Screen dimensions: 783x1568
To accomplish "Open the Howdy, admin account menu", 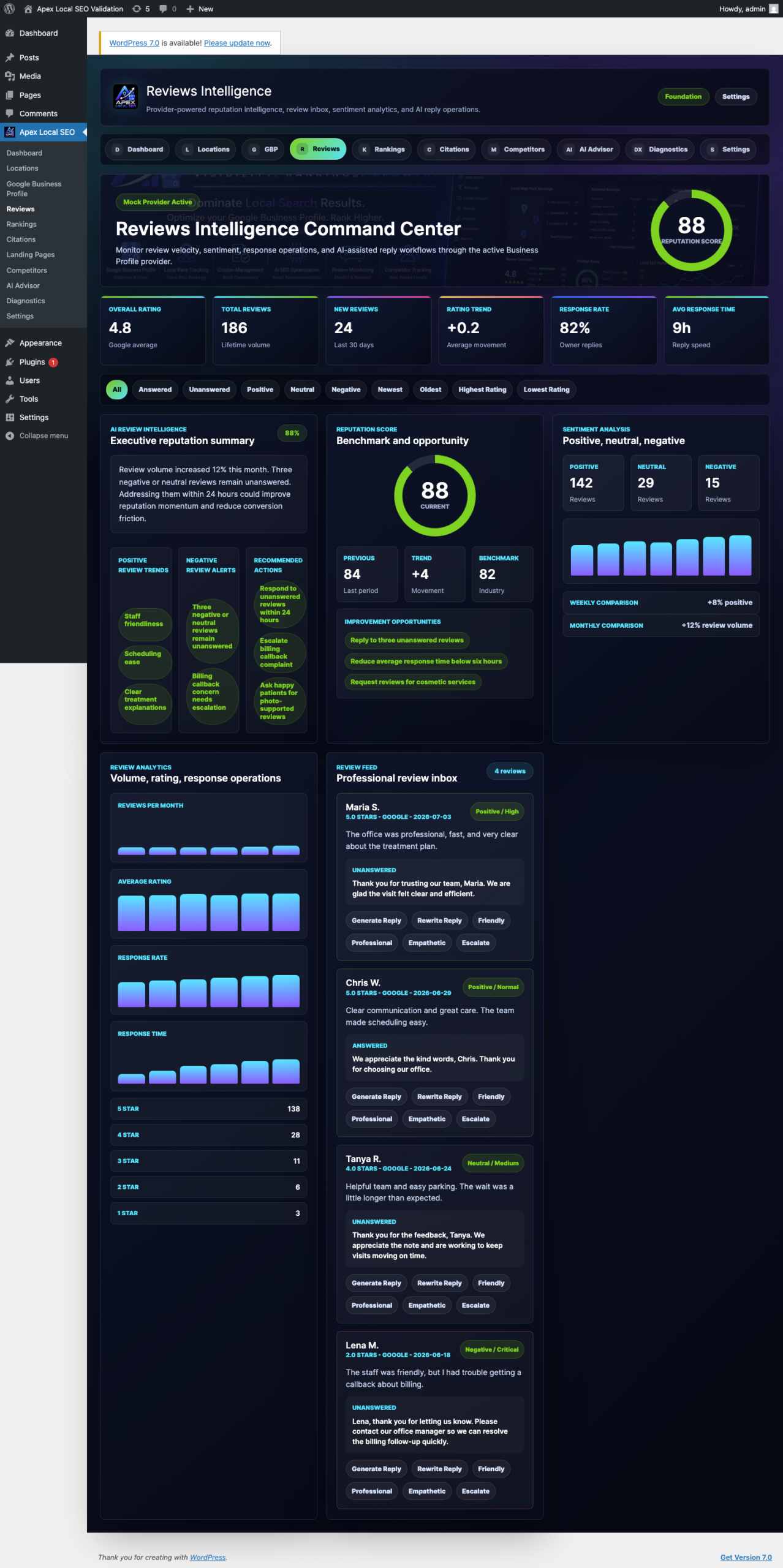I will tap(748, 9).
